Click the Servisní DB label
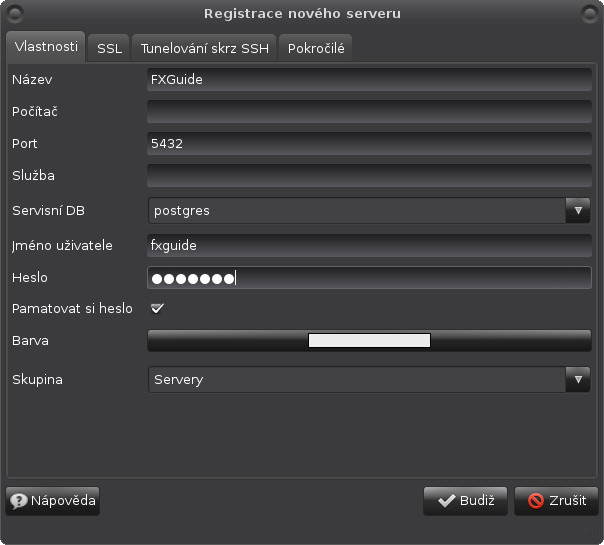The width and height of the screenshot is (604, 545). click(48, 211)
